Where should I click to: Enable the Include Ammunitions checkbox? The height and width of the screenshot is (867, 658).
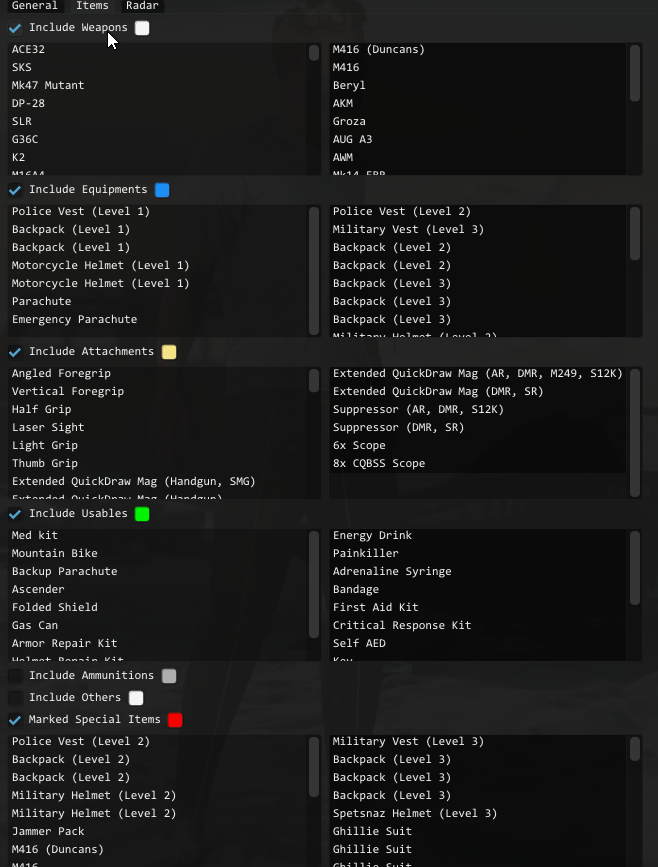(15, 676)
